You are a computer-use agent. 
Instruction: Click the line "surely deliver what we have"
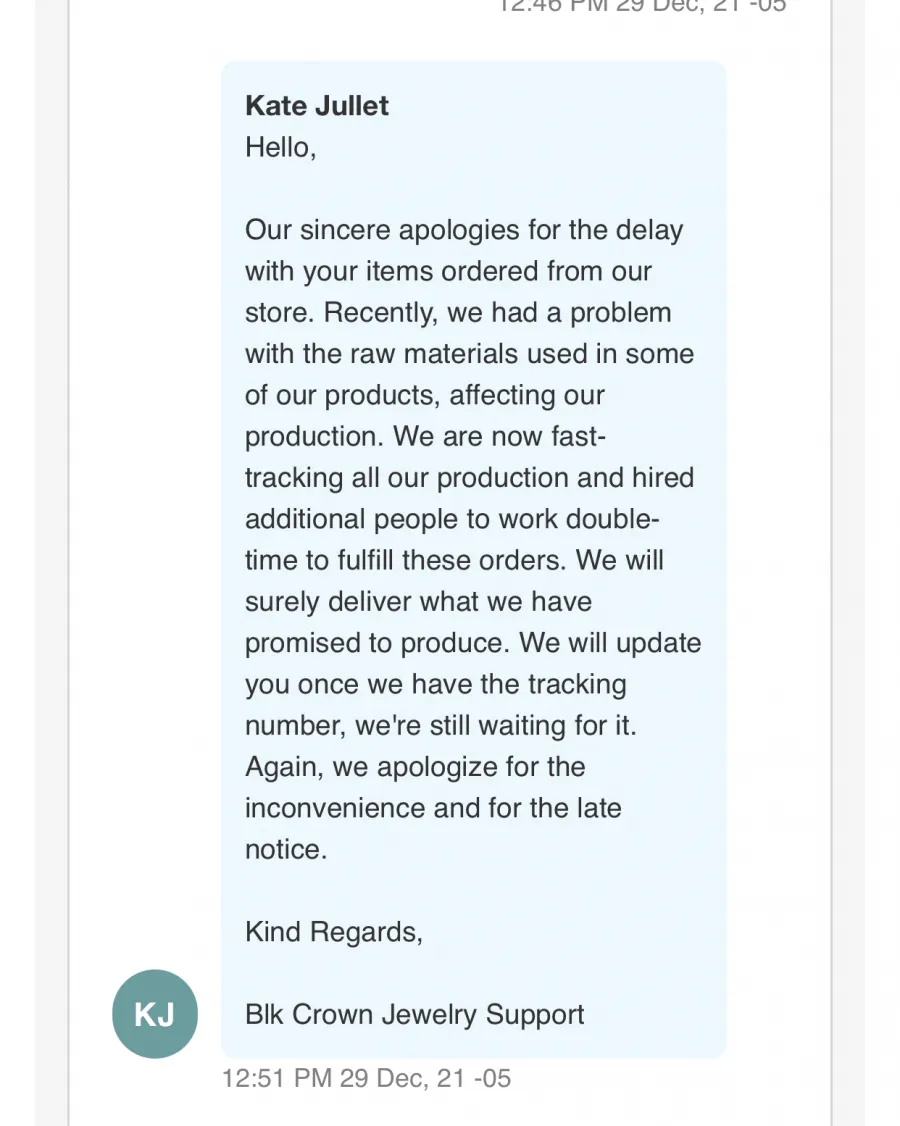(419, 602)
